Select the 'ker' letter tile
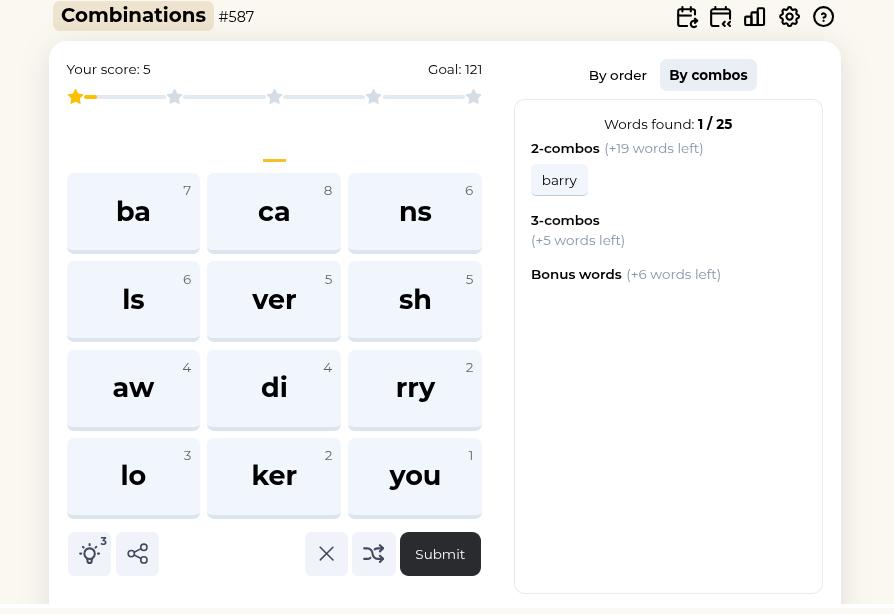The height and width of the screenshot is (614, 894). (x=274, y=476)
